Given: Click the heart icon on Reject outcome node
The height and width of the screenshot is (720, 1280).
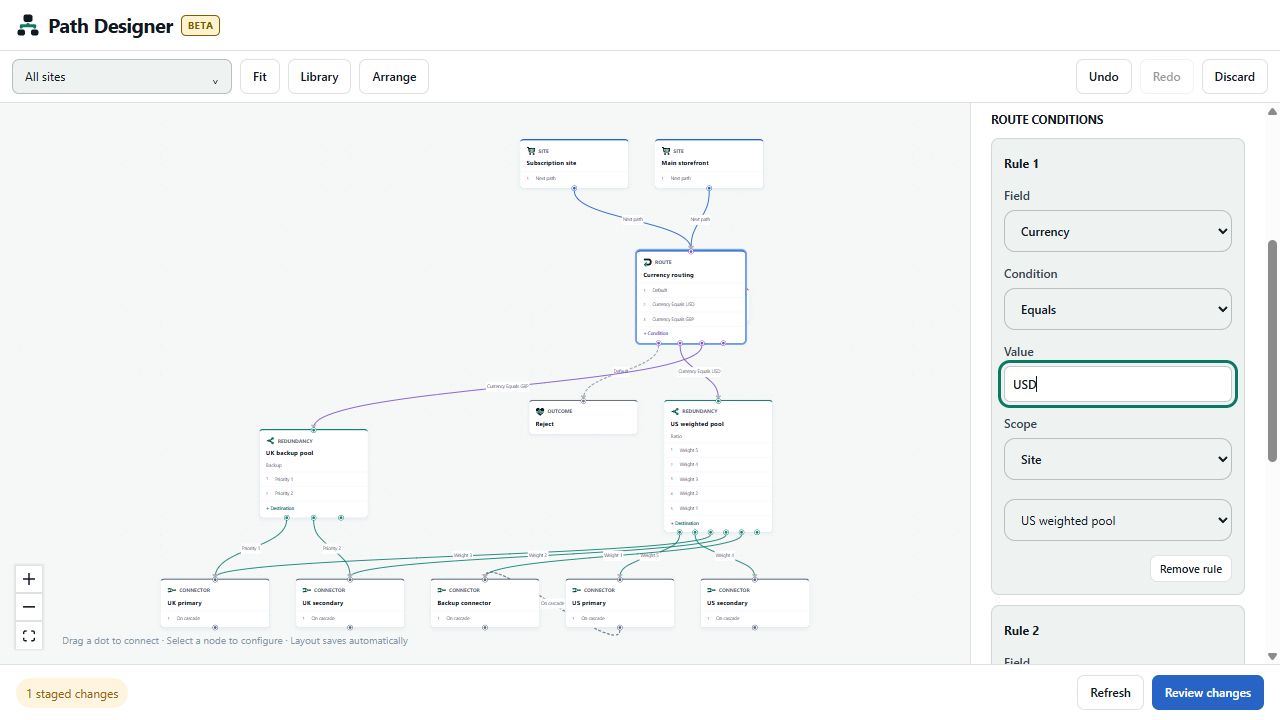Looking at the screenshot, I should click(x=540, y=411).
